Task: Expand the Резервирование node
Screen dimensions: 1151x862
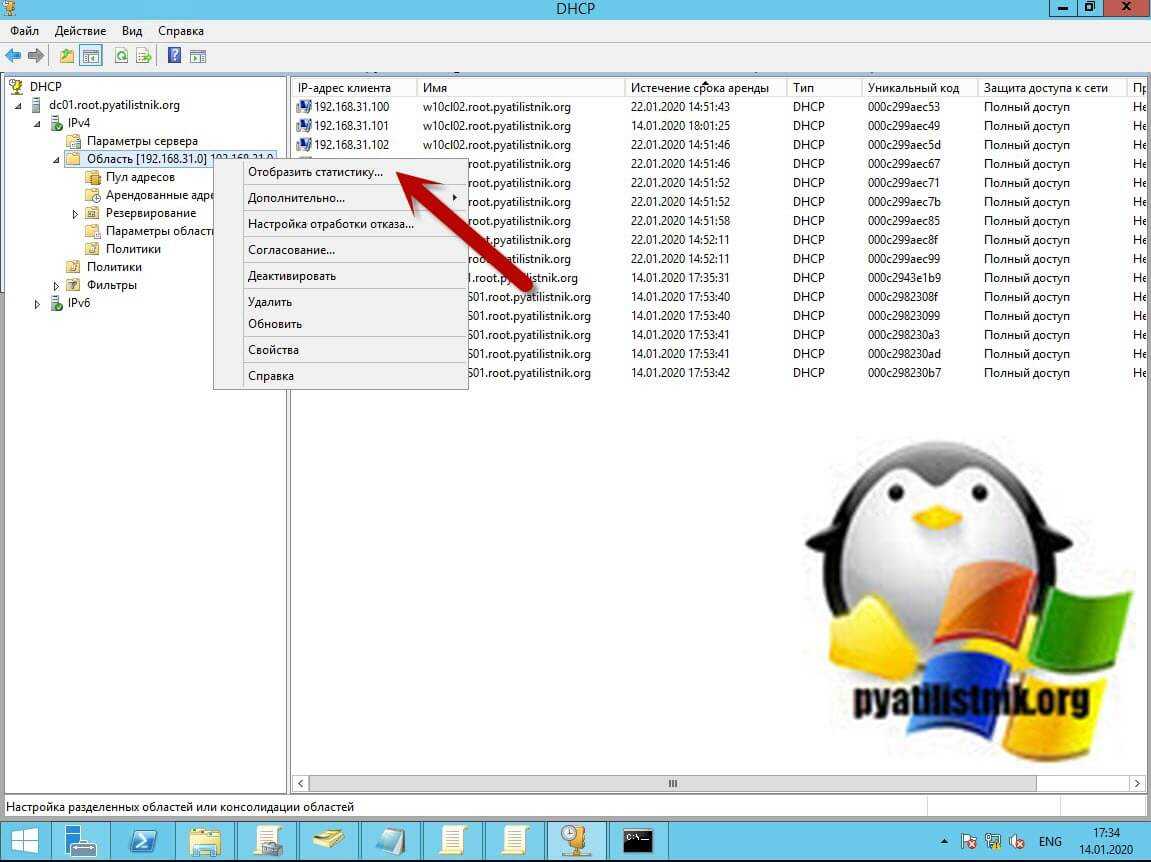Action: click(x=76, y=214)
